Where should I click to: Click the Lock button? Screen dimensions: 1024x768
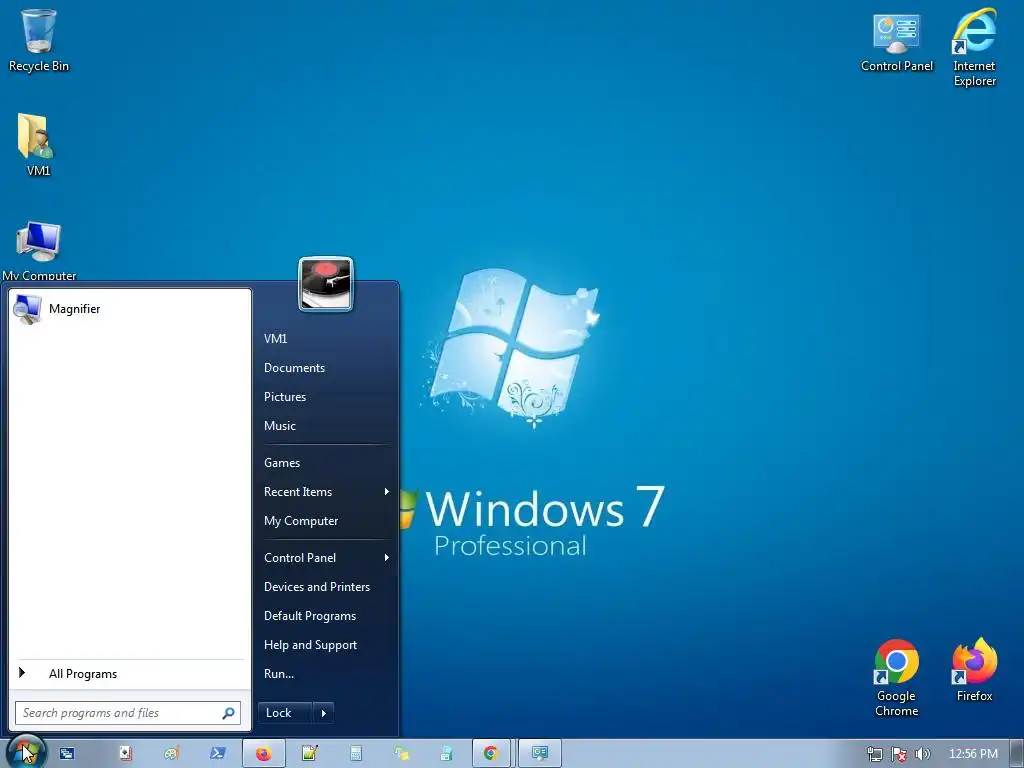point(285,712)
